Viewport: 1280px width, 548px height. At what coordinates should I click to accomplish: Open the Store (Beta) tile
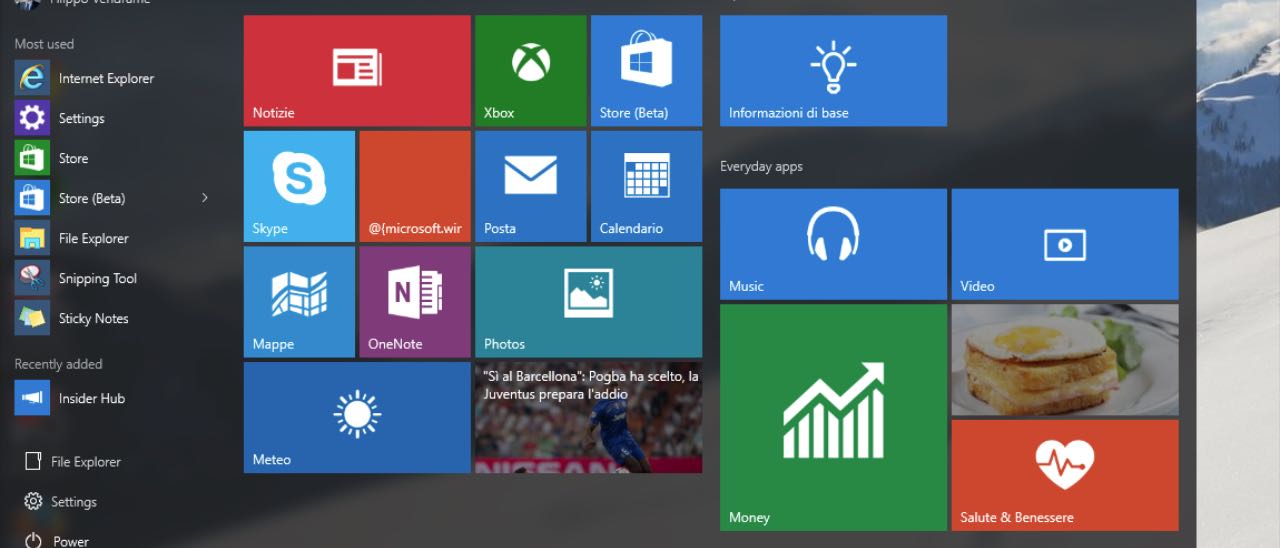coord(646,71)
